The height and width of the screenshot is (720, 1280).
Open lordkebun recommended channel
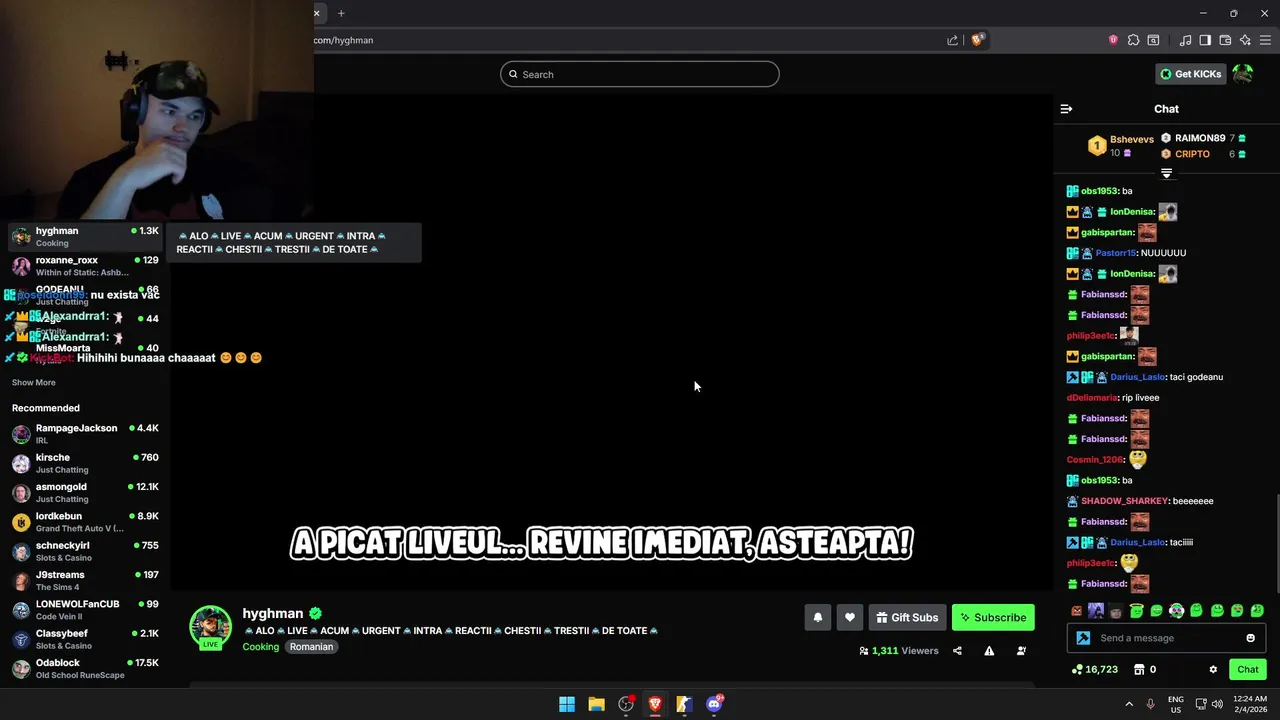click(85, 522)
